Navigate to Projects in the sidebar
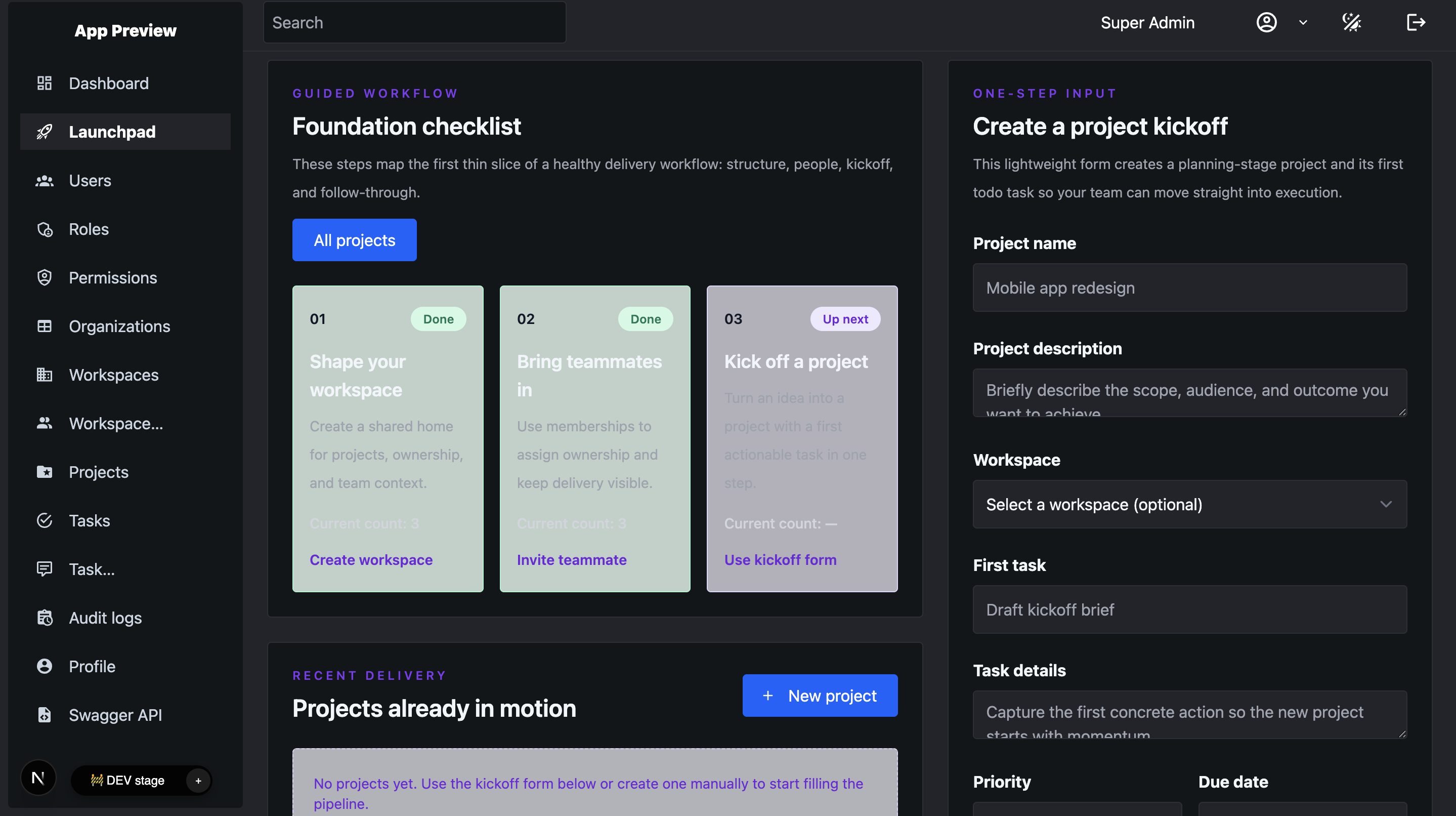This screenshot has width=1456, height=816. tap(125, 472)
